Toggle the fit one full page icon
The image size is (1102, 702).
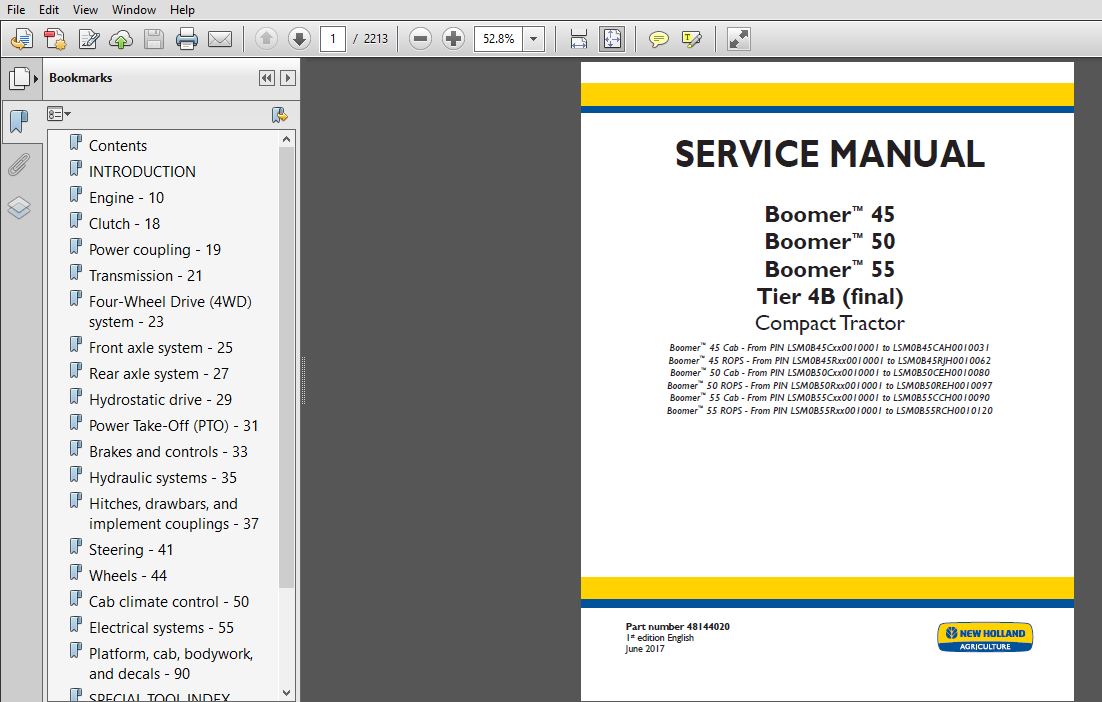coord(612,39)
